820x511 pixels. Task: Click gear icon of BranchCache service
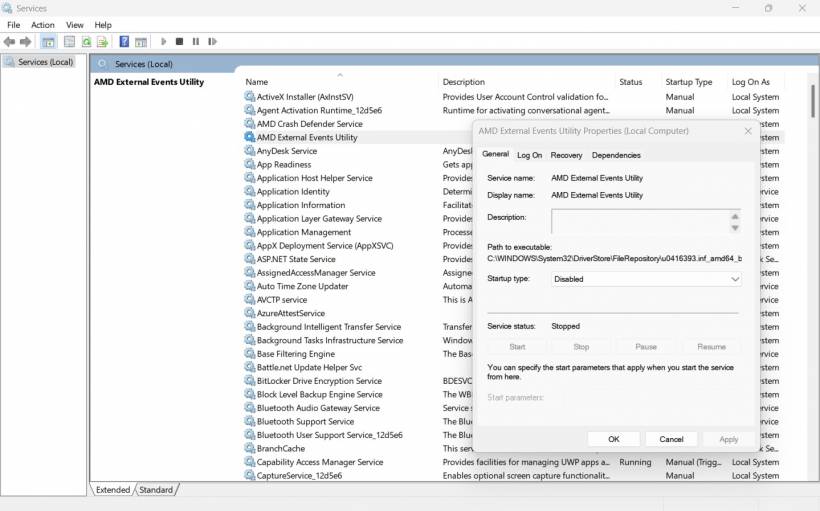tap(249, 448)
